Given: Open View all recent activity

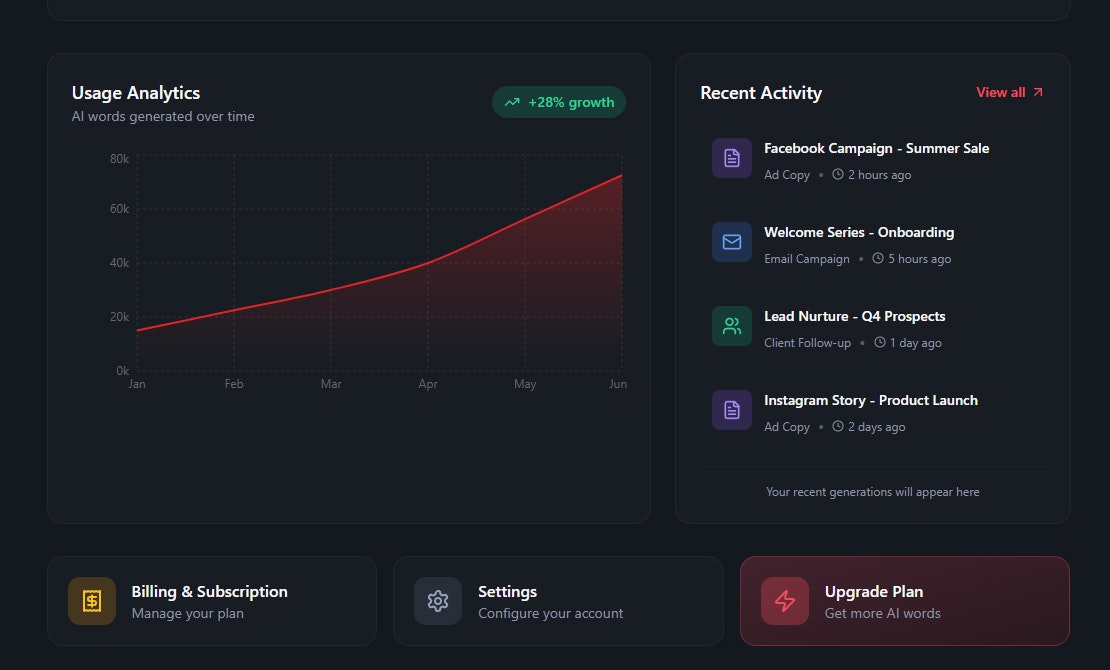Looking at the screenshot, I should coord(1009,92).
